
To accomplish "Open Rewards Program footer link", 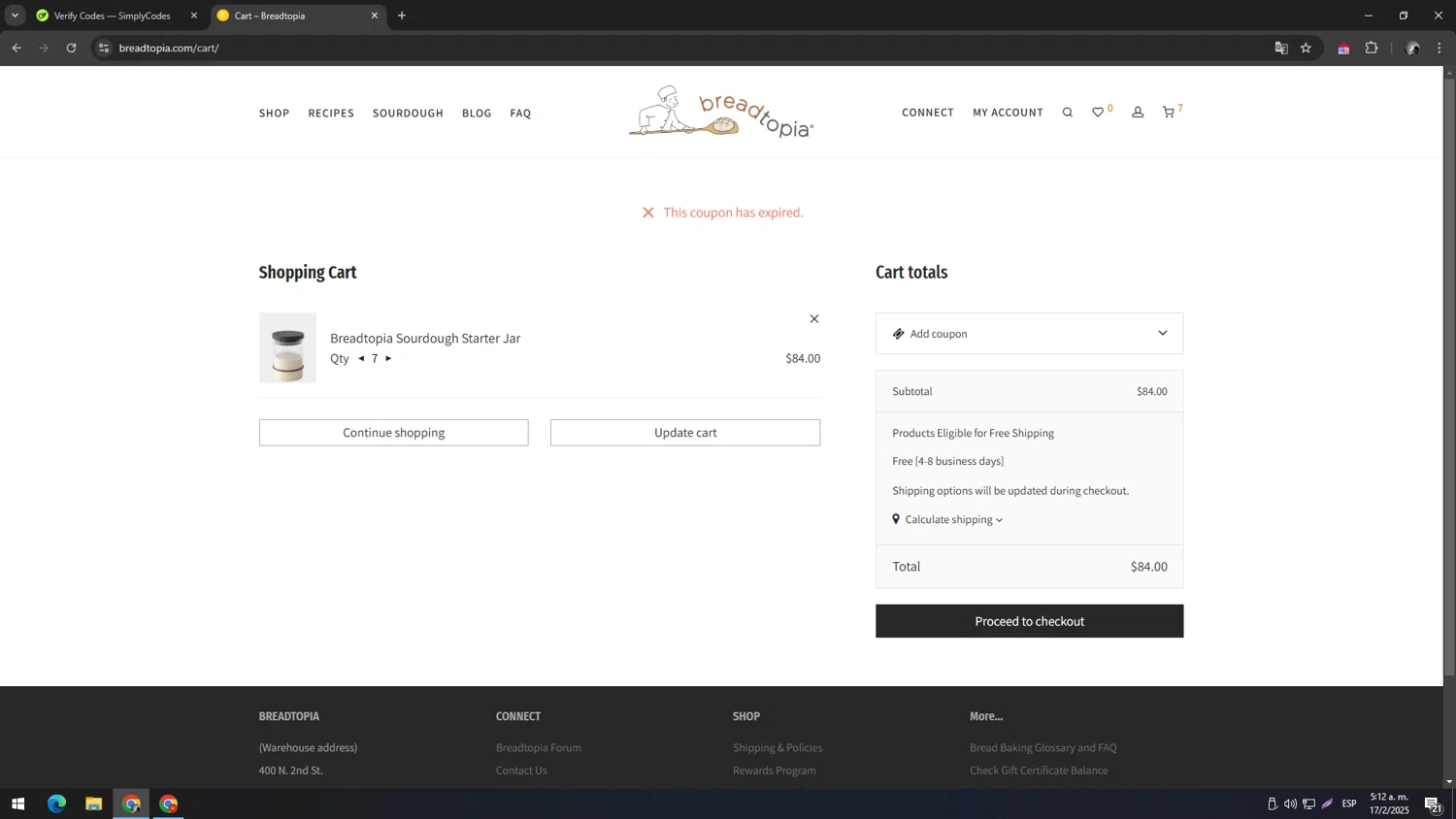I will coord(775,770).
